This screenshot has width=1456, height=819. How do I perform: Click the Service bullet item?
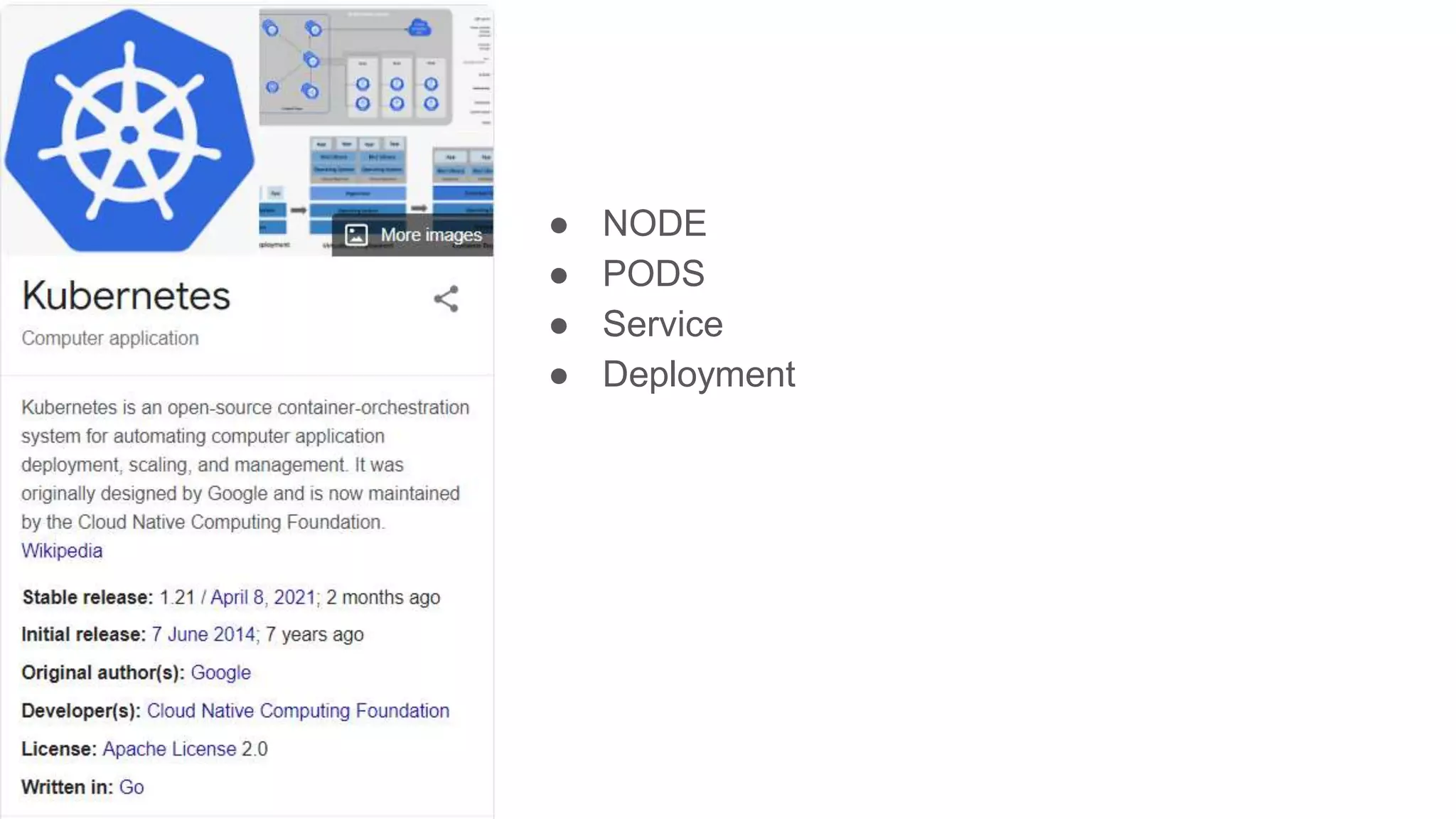[x=663, y=324]
